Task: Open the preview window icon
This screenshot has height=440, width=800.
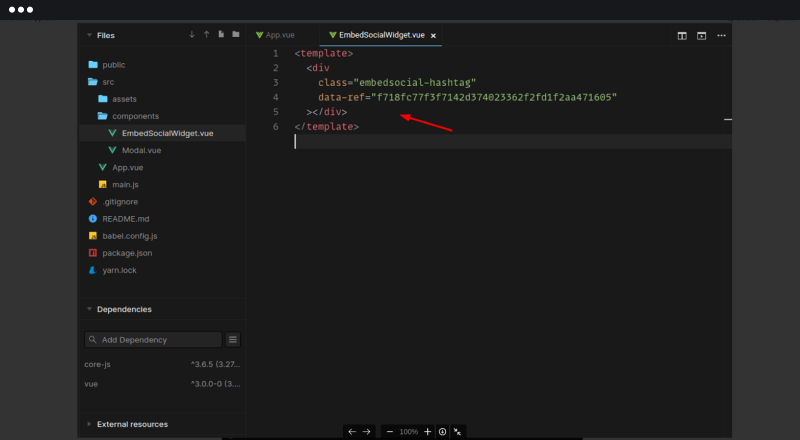Action: coord(702,36)
